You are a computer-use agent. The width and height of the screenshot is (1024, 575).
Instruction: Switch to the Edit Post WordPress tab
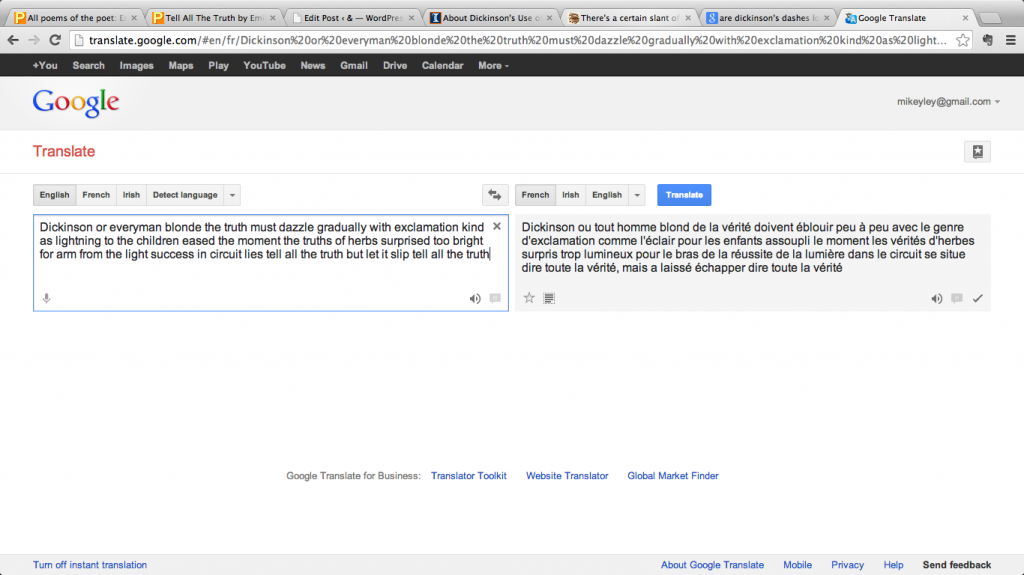tap(353, 18)
